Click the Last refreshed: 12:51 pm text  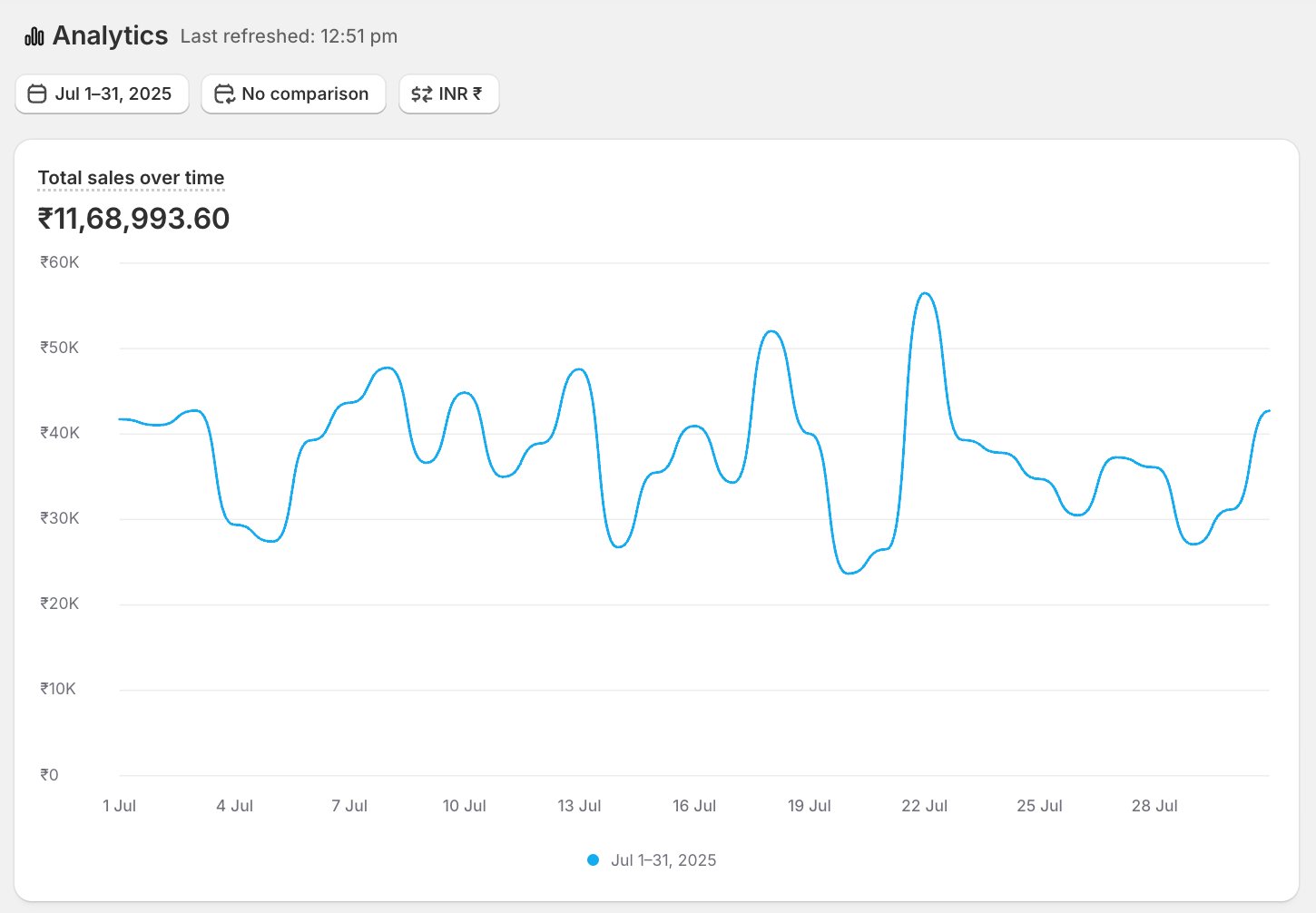coord(289,36)
